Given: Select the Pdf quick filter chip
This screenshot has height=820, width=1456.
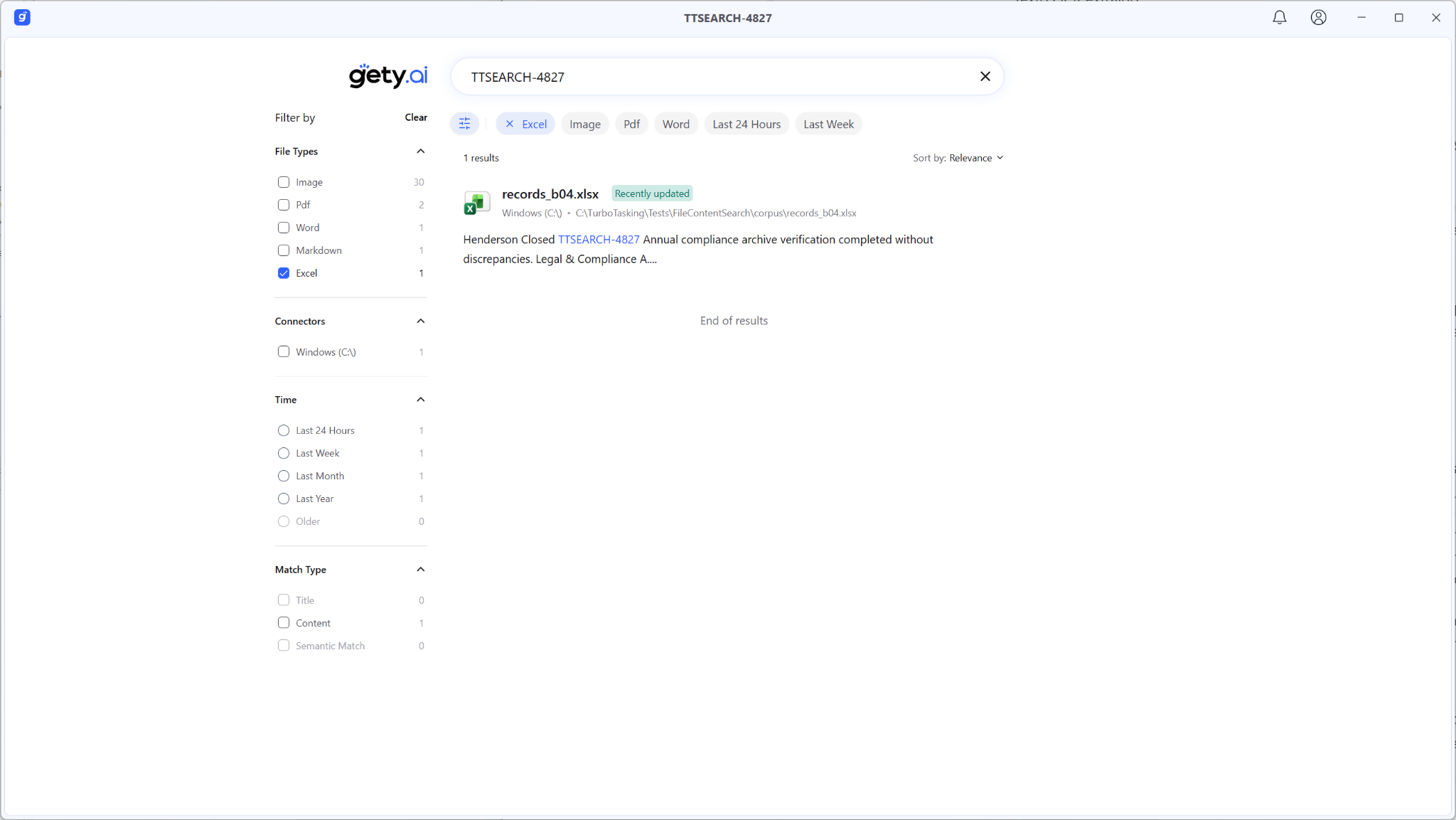Looking at the screenshot, I should [631, 124].
